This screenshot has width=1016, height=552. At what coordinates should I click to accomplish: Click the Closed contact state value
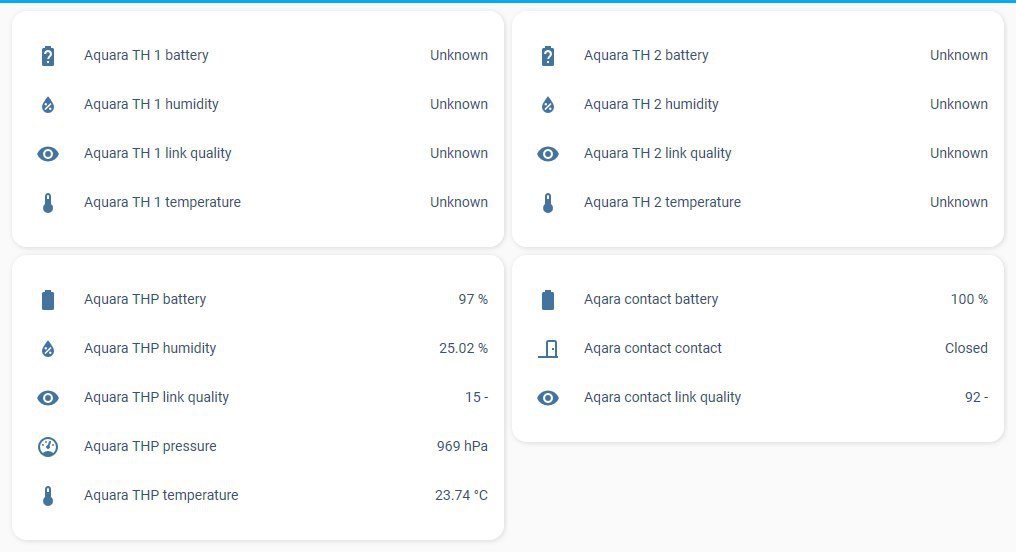click(x=966, y=348)
